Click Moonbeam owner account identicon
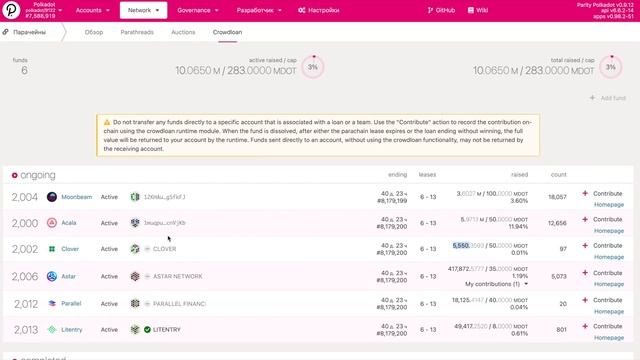 tap(135, 197)
